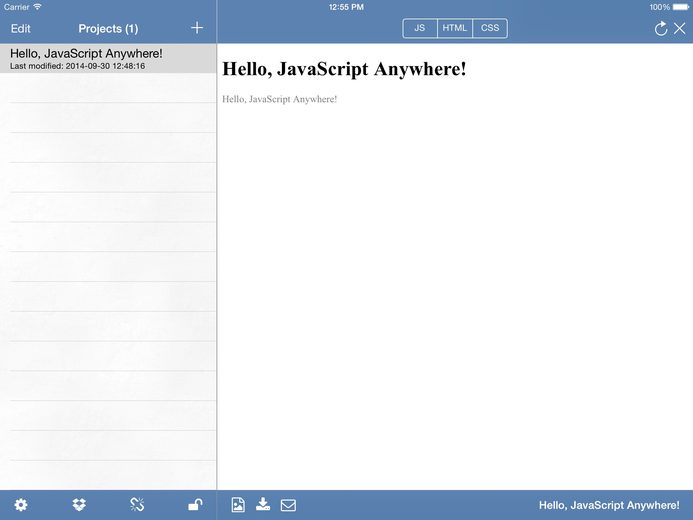
Task: Tap the Wi-Fi status icon
Action: click(x=38, y=7)
